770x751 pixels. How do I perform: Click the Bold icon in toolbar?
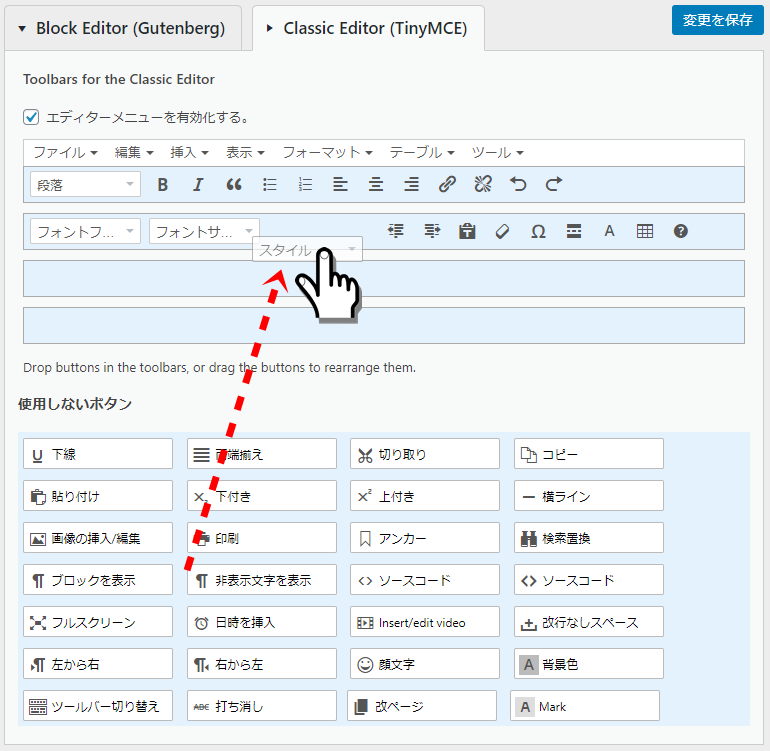pos(162,184)
